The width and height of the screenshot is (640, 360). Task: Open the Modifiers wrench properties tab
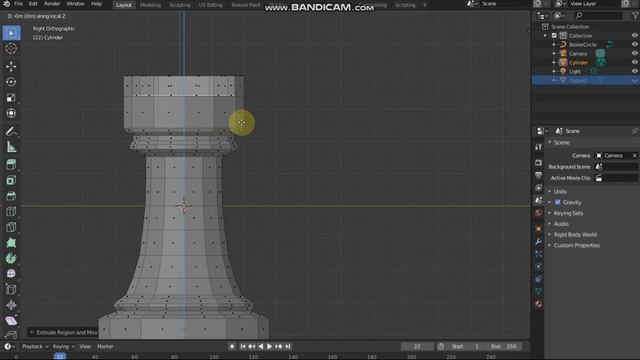point(539,241)
